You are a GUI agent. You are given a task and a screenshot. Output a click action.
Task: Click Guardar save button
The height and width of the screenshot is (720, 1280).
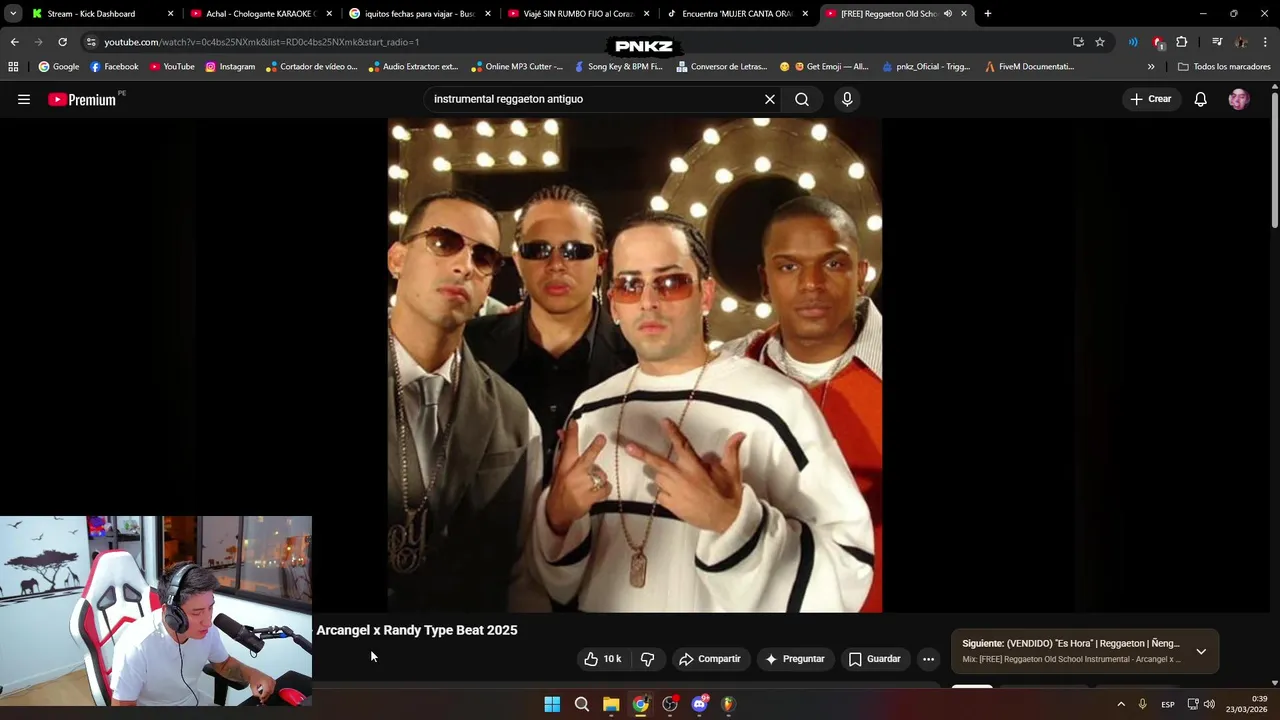[x=875, y=659]
